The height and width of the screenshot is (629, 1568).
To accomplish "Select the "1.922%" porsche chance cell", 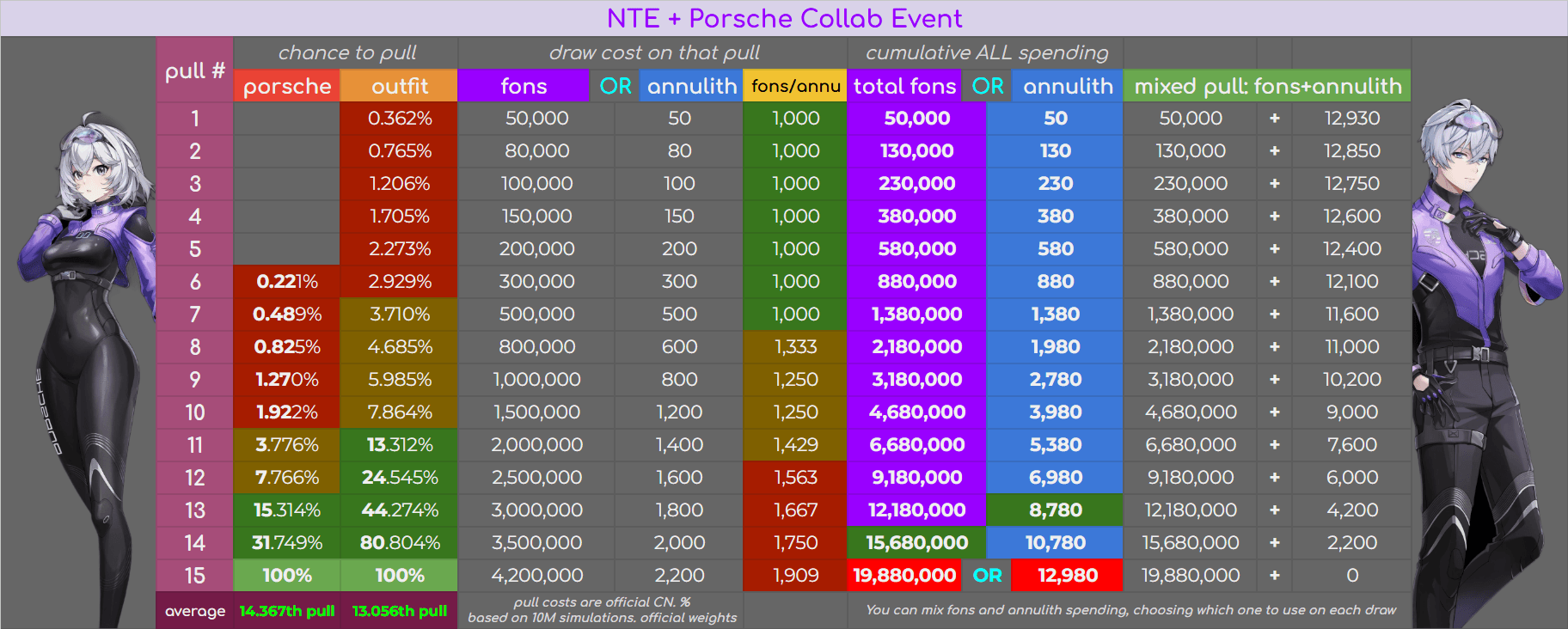I will point(287,412).
